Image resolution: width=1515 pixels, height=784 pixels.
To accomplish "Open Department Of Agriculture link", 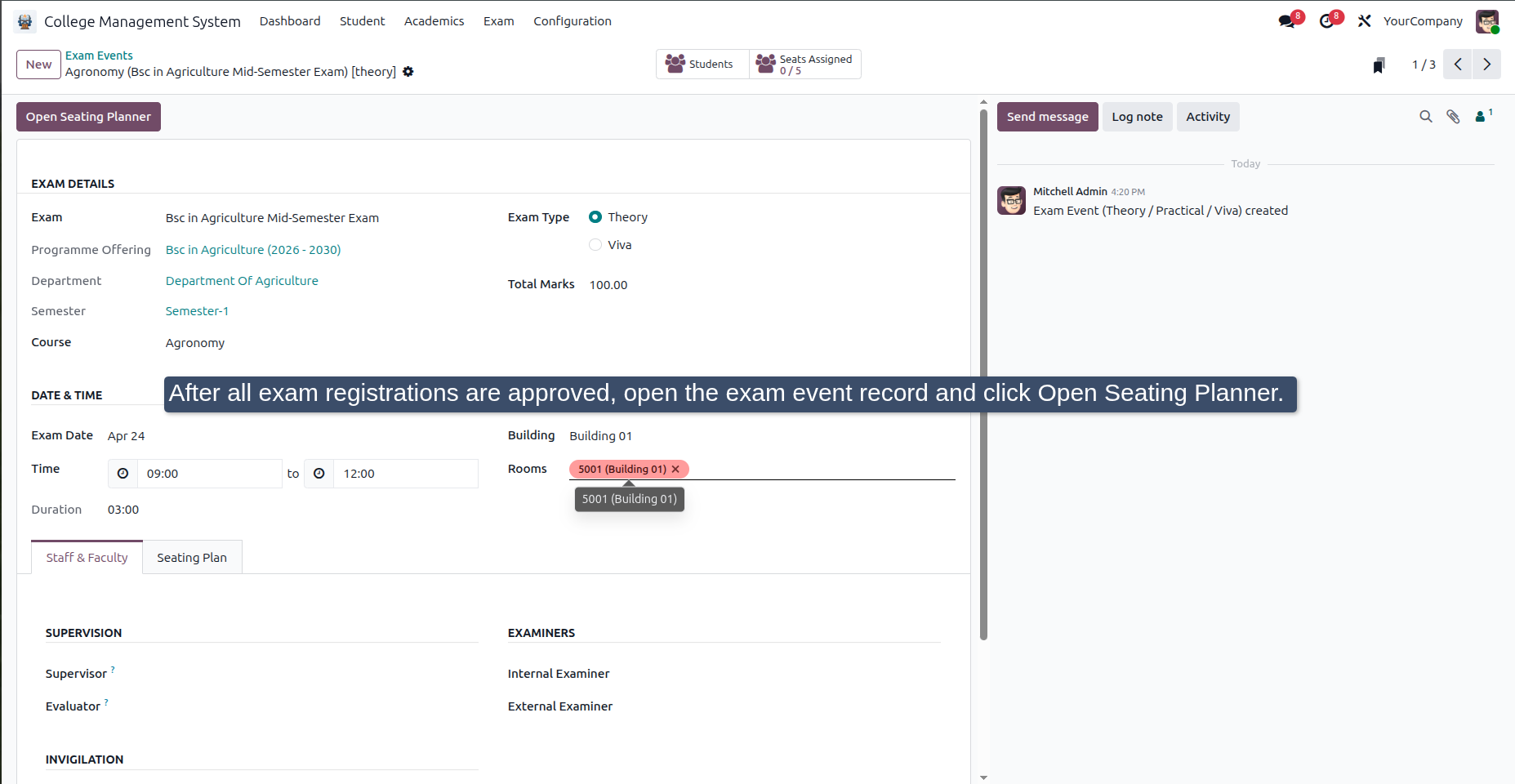I will coord(242,281).
